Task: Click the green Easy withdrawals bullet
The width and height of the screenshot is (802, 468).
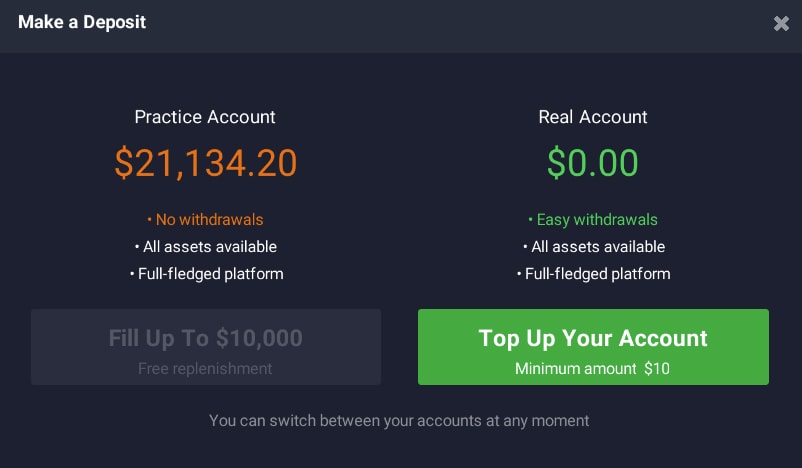Action: pyautogui.click(x=593, y=219)
